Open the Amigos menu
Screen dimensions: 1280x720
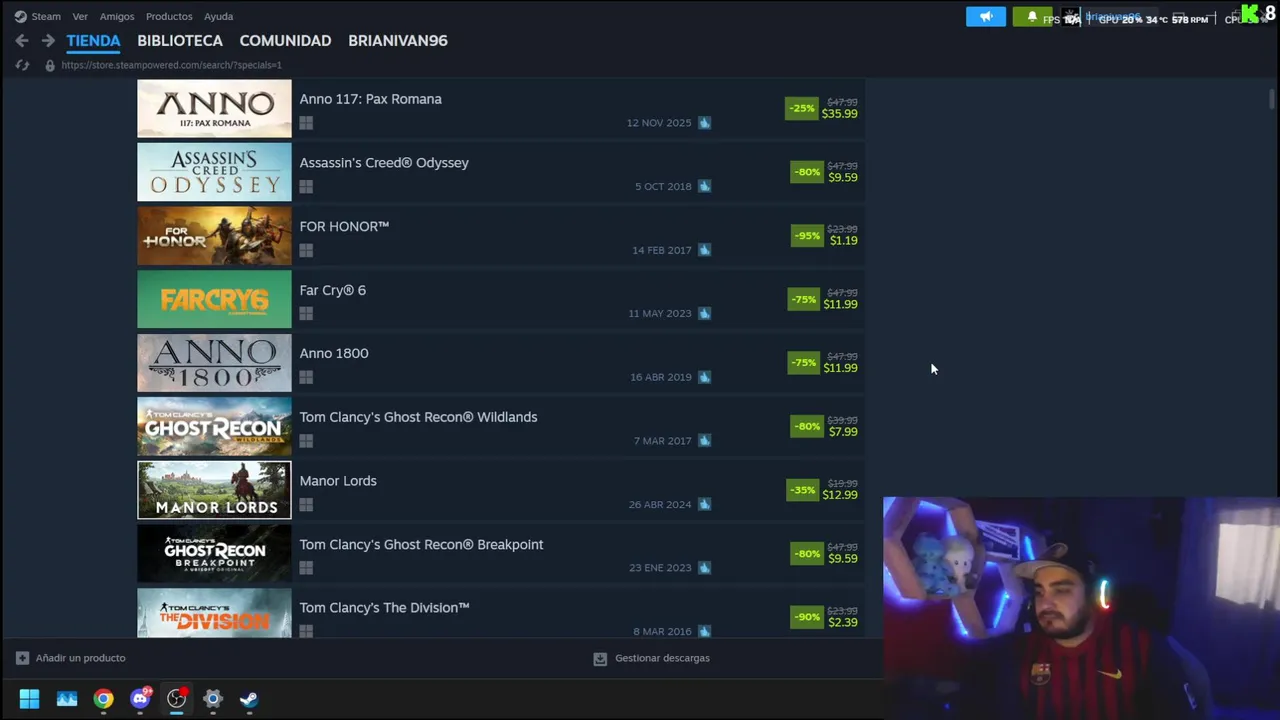point(117,16)
